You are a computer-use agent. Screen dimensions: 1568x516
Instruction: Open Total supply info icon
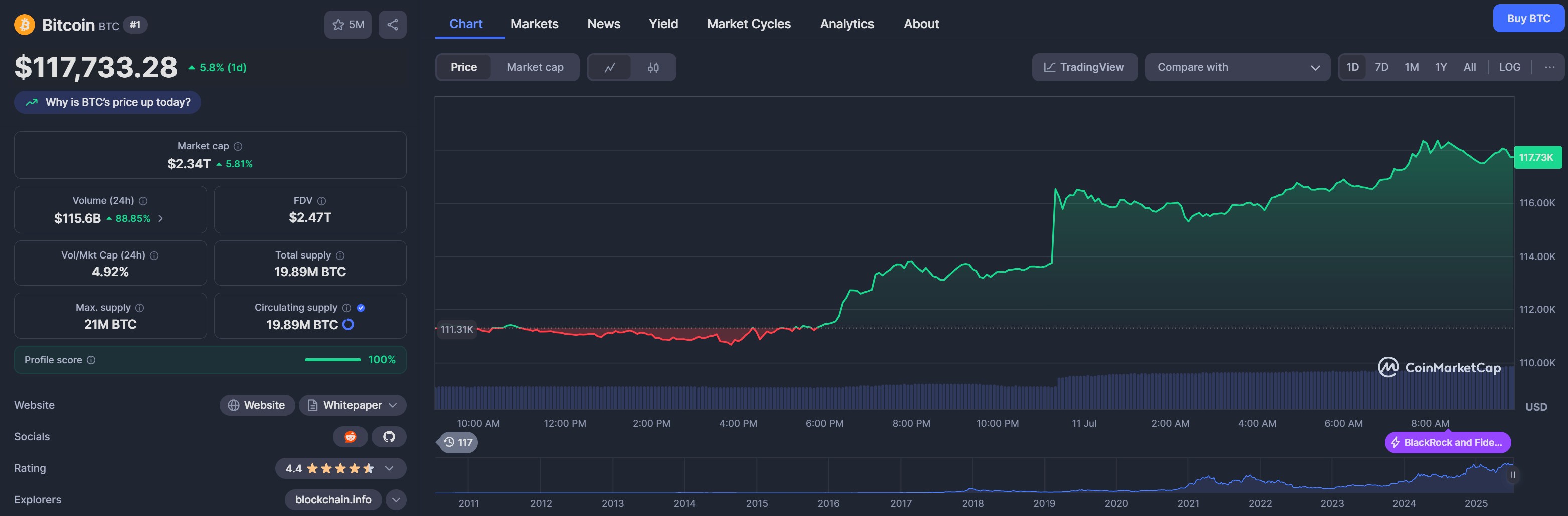pyautogui.click(x=340, y=256)
